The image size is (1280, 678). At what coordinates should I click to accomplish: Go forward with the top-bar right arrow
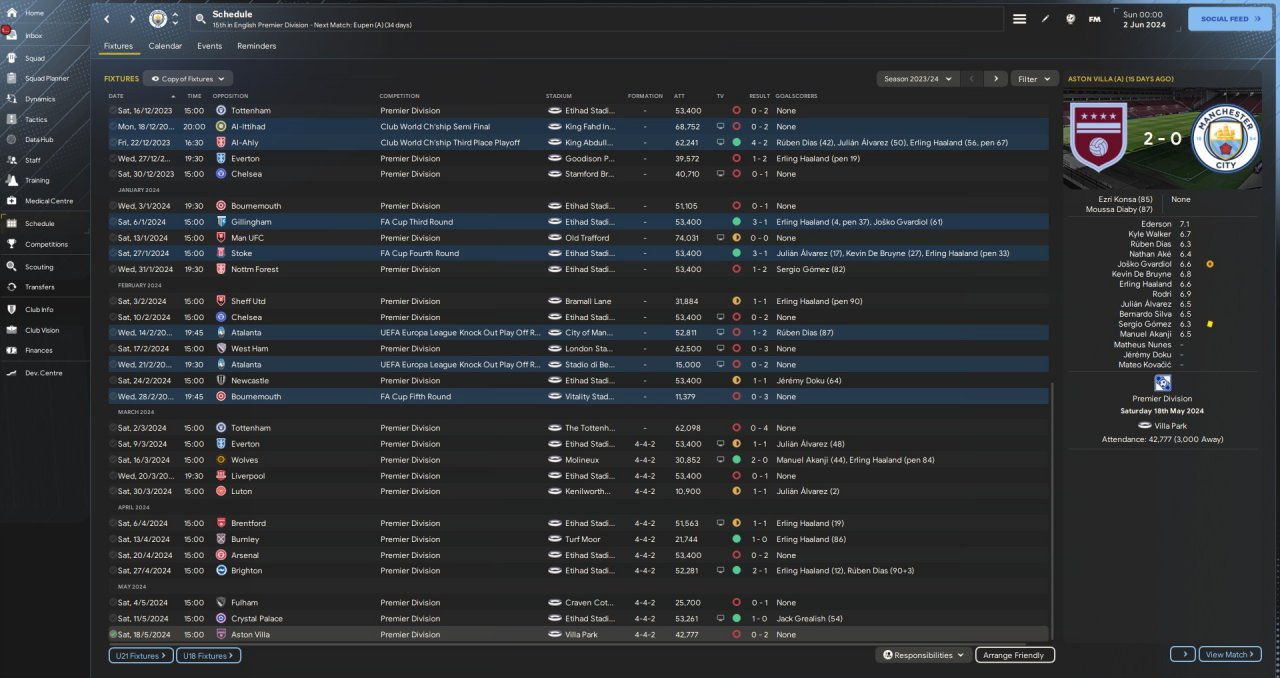[x=132, y=19]
